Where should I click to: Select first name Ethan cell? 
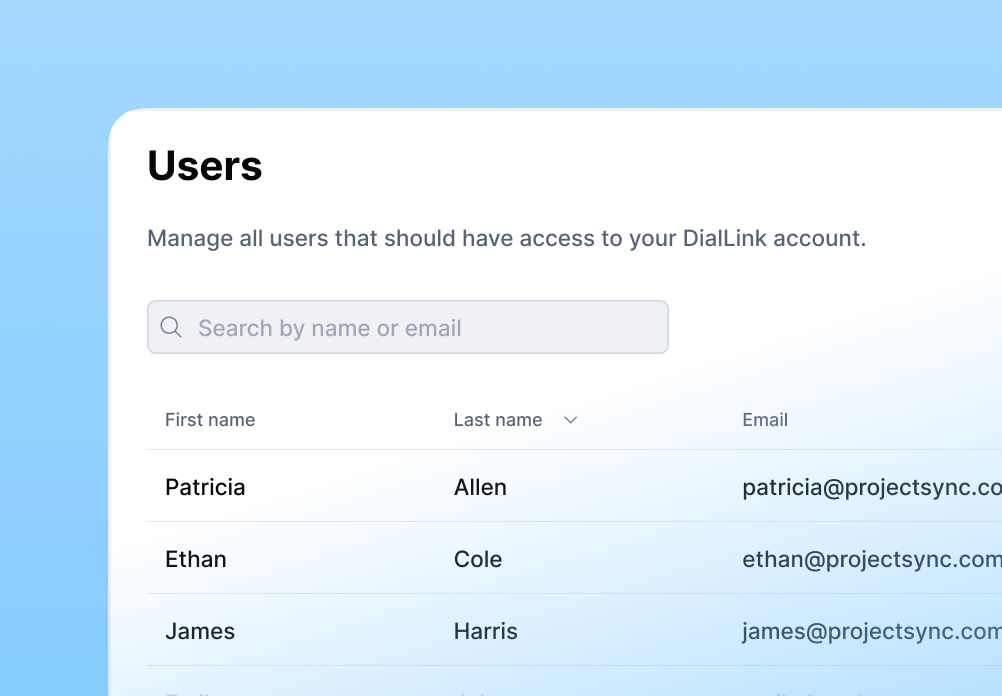[x=196, y=559]
